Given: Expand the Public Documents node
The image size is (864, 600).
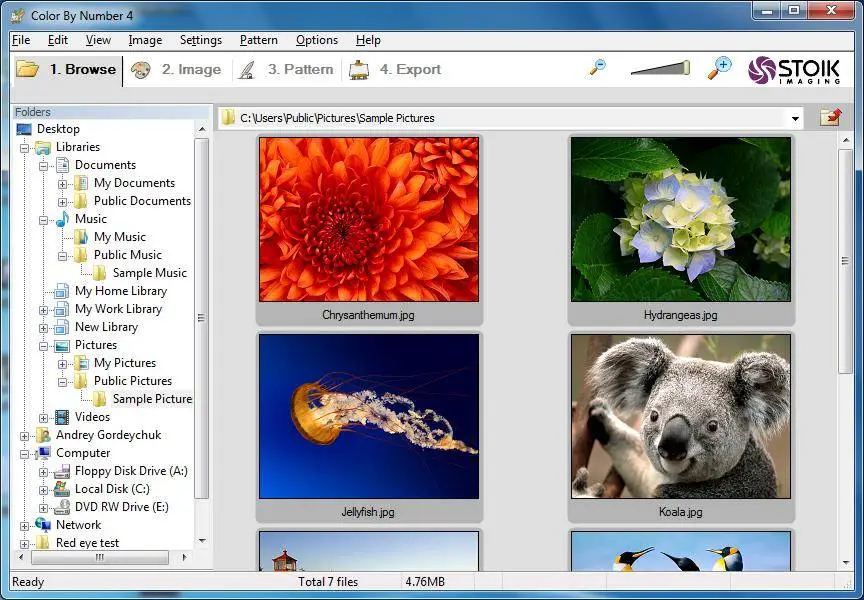Looking at the screenshot, I should (x=62, y=202).
